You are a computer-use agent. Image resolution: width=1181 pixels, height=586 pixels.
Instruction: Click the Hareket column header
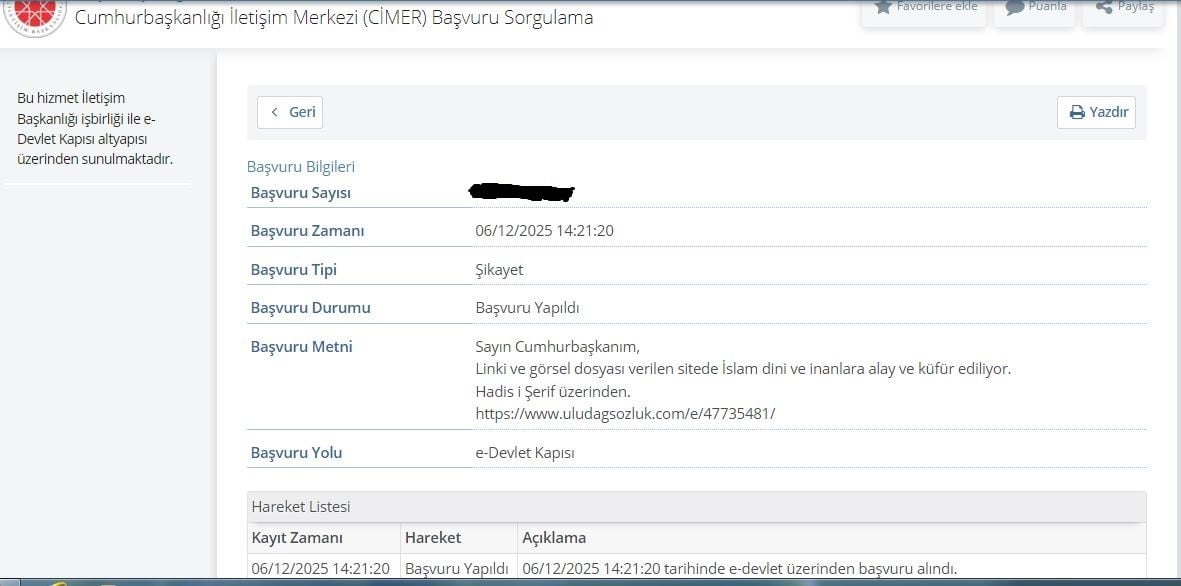(x=433, y=538)
